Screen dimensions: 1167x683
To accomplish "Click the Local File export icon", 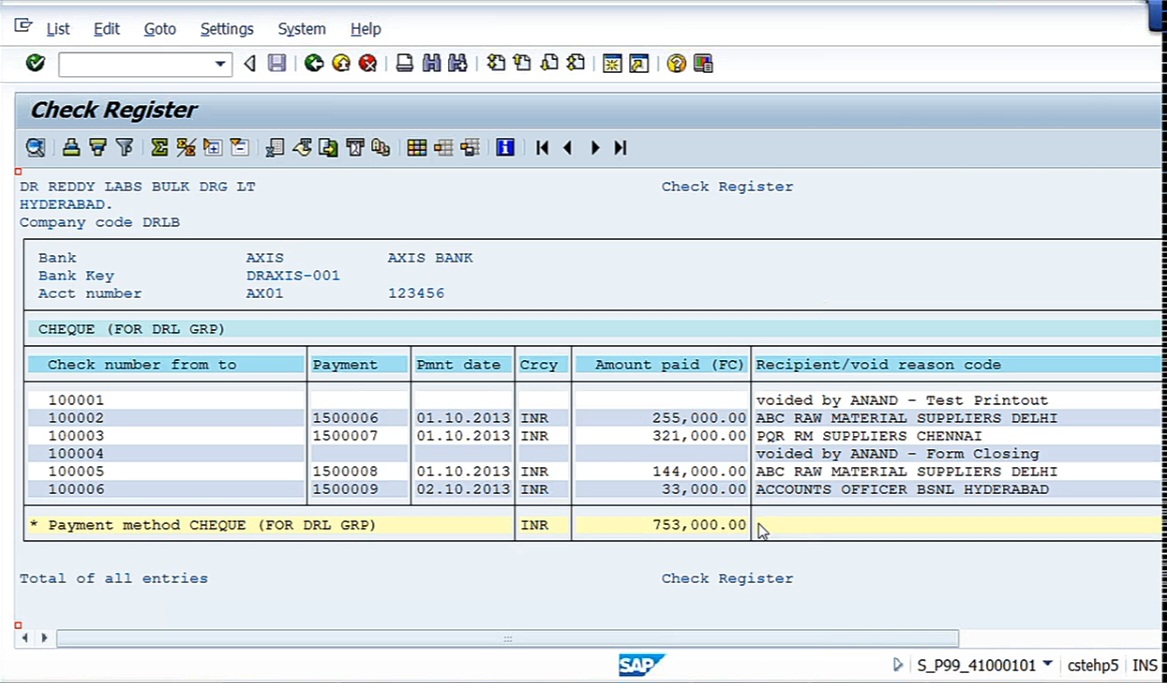I will click(x=328, y=147).
